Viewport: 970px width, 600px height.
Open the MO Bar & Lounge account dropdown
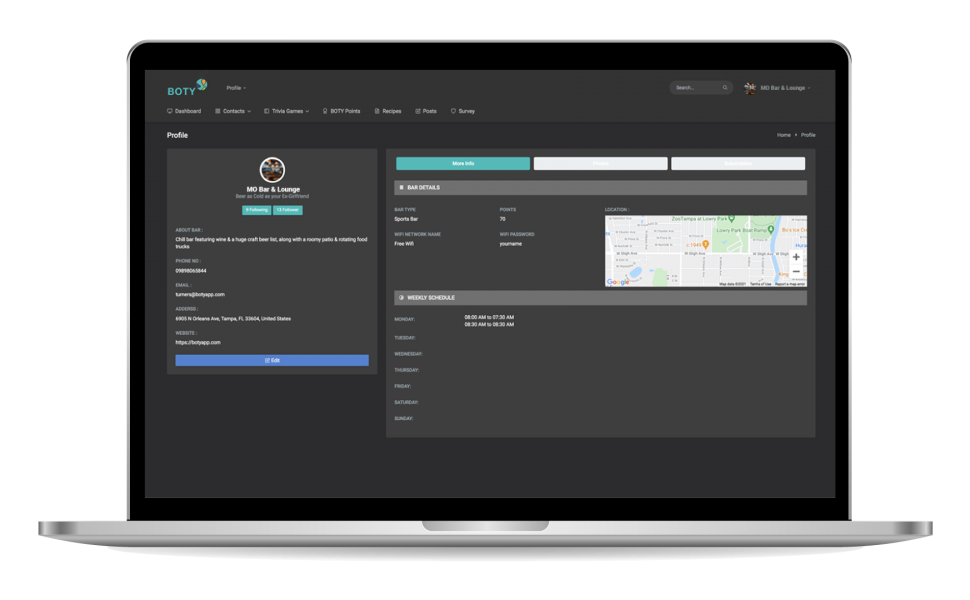pos(785,88)
